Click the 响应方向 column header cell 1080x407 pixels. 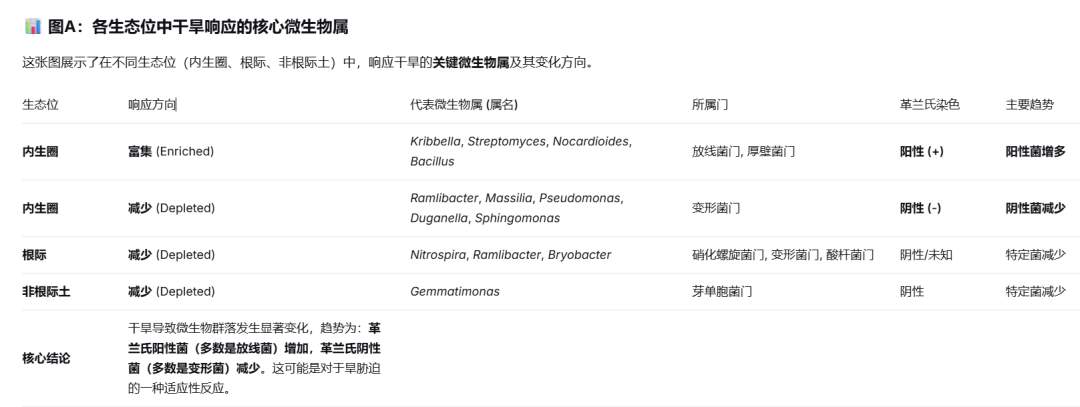tap(152, 105)
